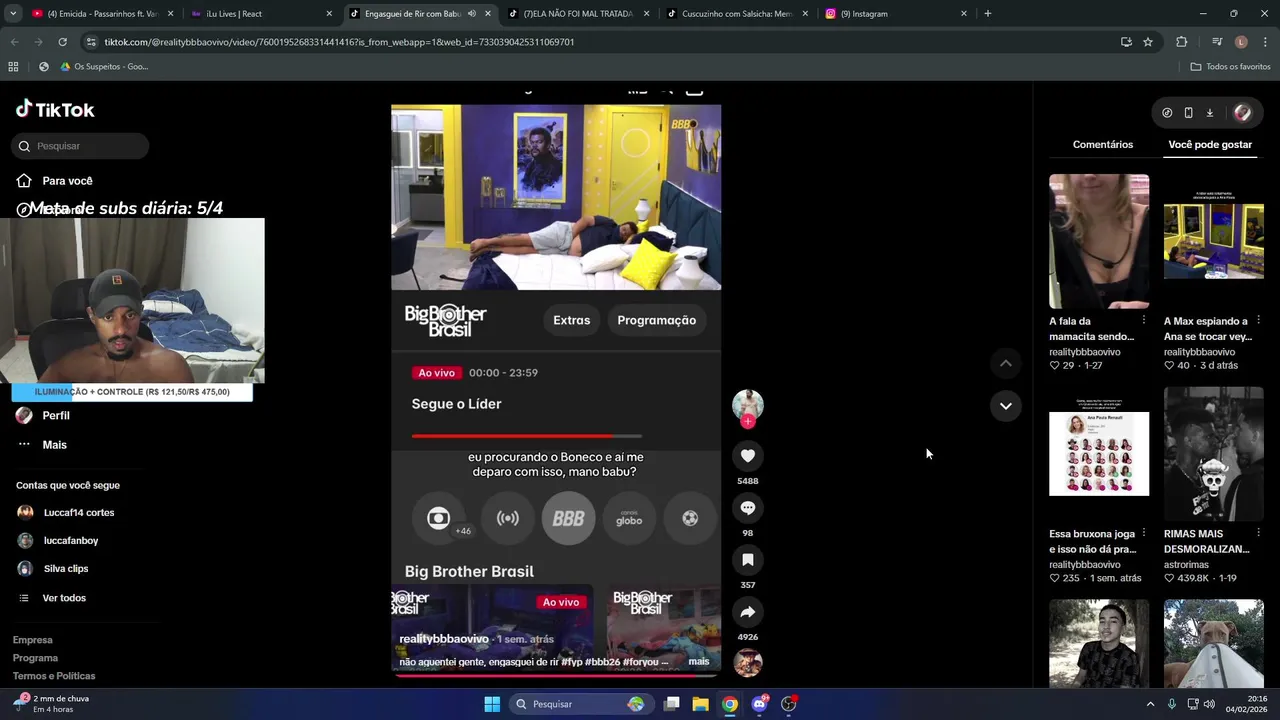
Task: Open the Programa footer link
Action: 35,658
